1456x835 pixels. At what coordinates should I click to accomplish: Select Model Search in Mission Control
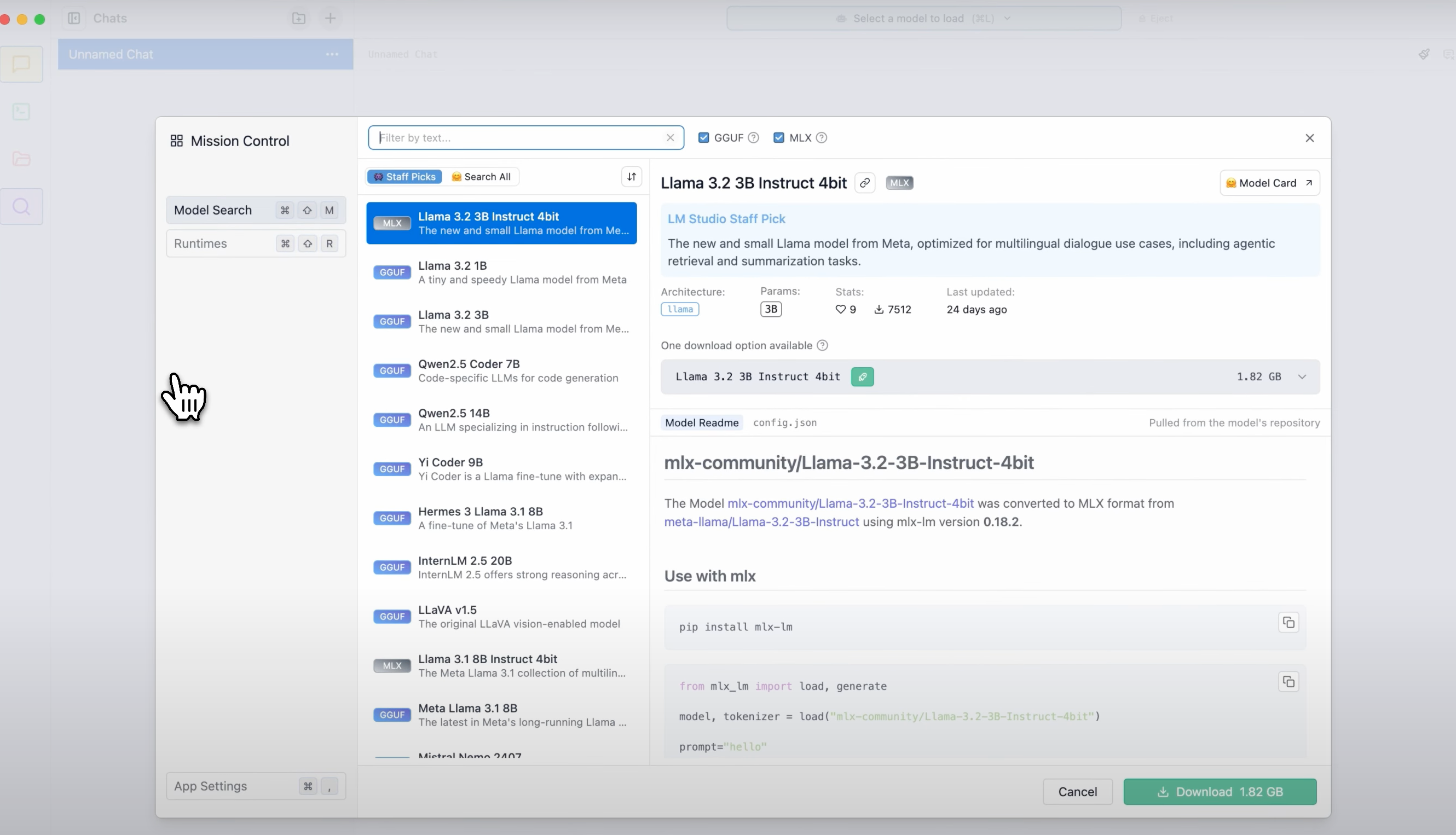[x=256, y=210]
